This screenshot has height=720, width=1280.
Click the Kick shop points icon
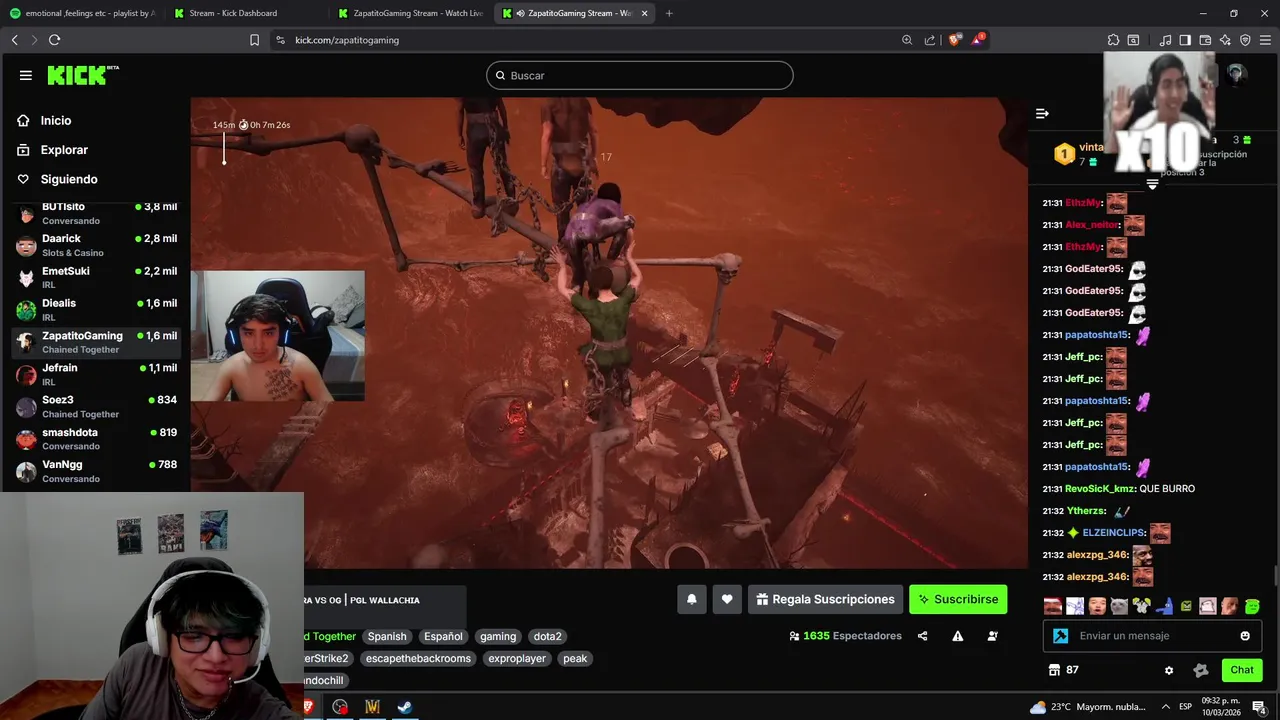(x=1053, y=670)
